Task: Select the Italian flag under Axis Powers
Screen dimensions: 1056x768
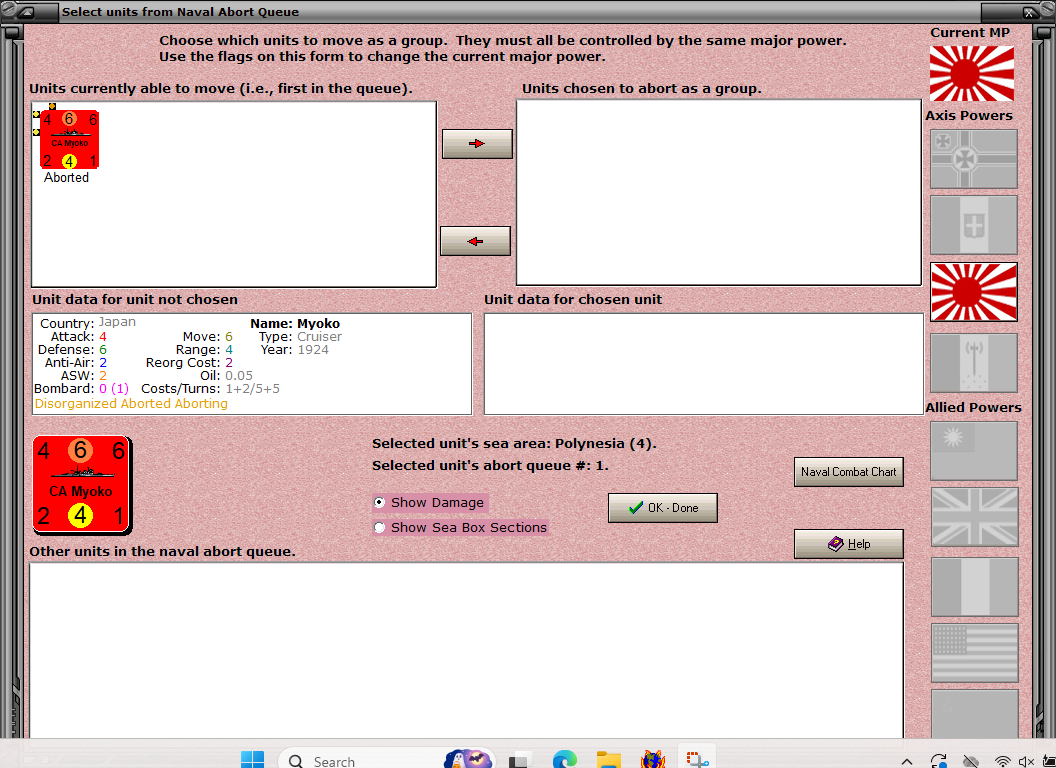Action: (973, 225)
